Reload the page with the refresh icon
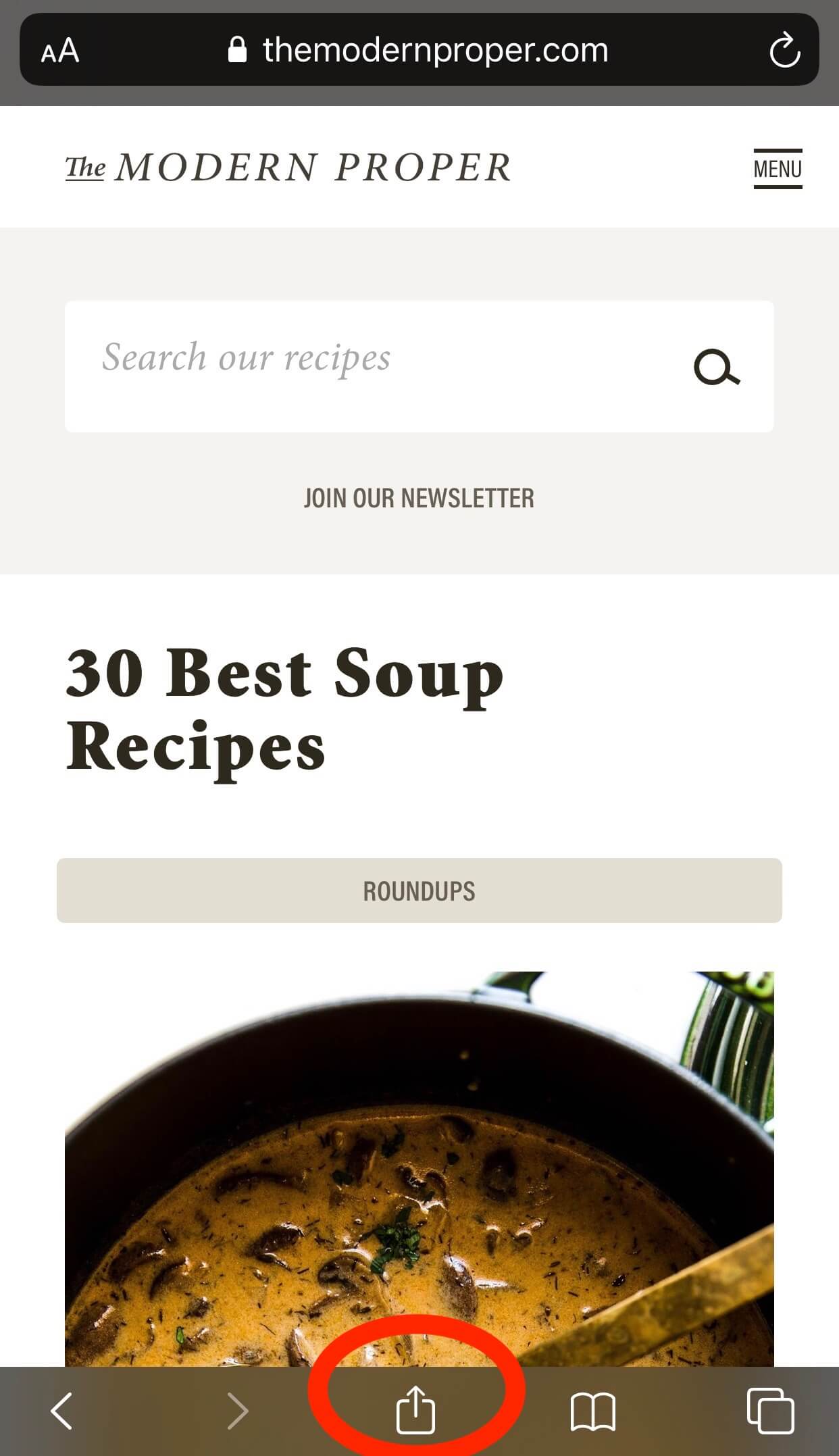This screenshot has width=839, height=1456. pos(784,50)
